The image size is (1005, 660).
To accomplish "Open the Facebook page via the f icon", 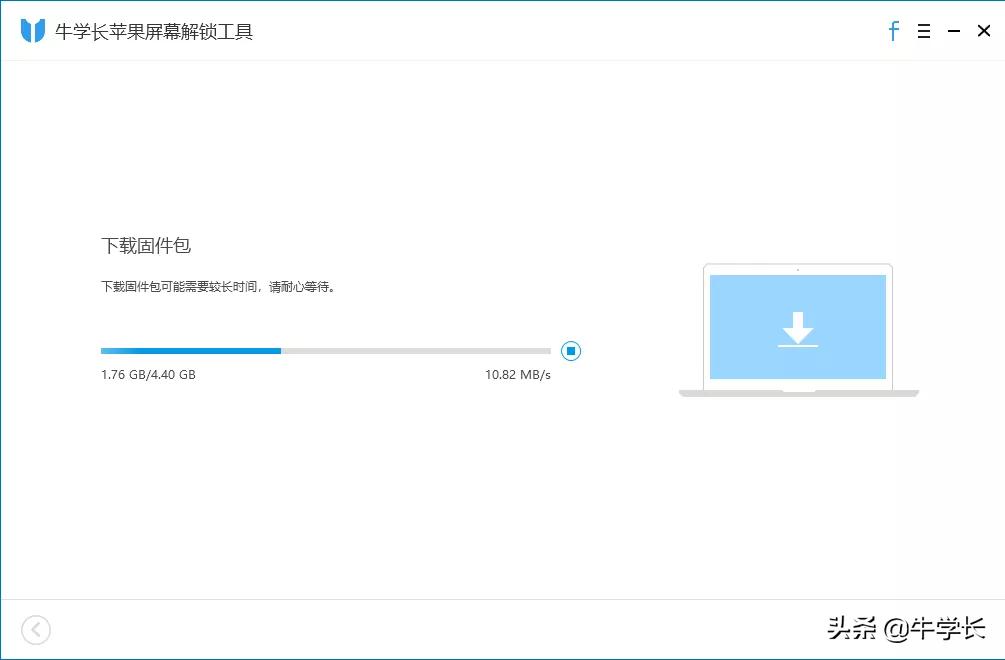I will pyautogui.click(x=893, y=31).
